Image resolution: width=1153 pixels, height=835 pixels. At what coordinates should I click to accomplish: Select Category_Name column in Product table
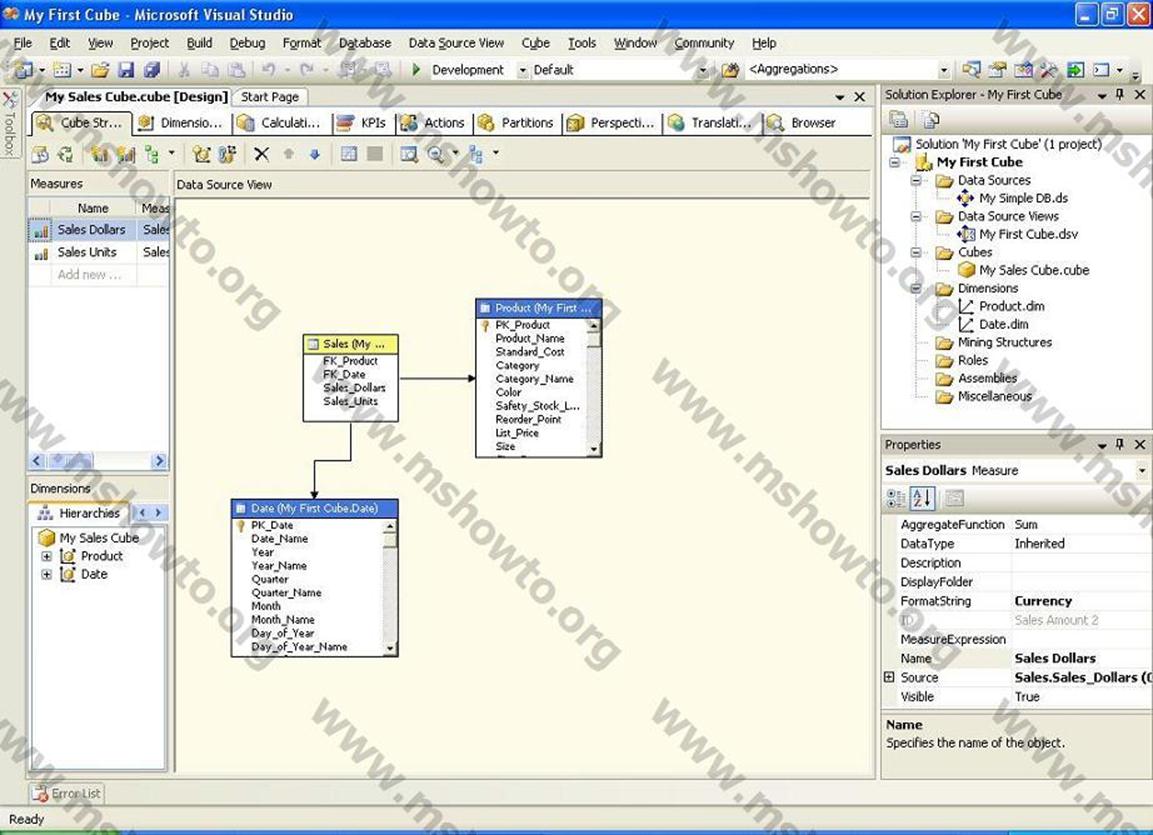[x=534, y=379]
